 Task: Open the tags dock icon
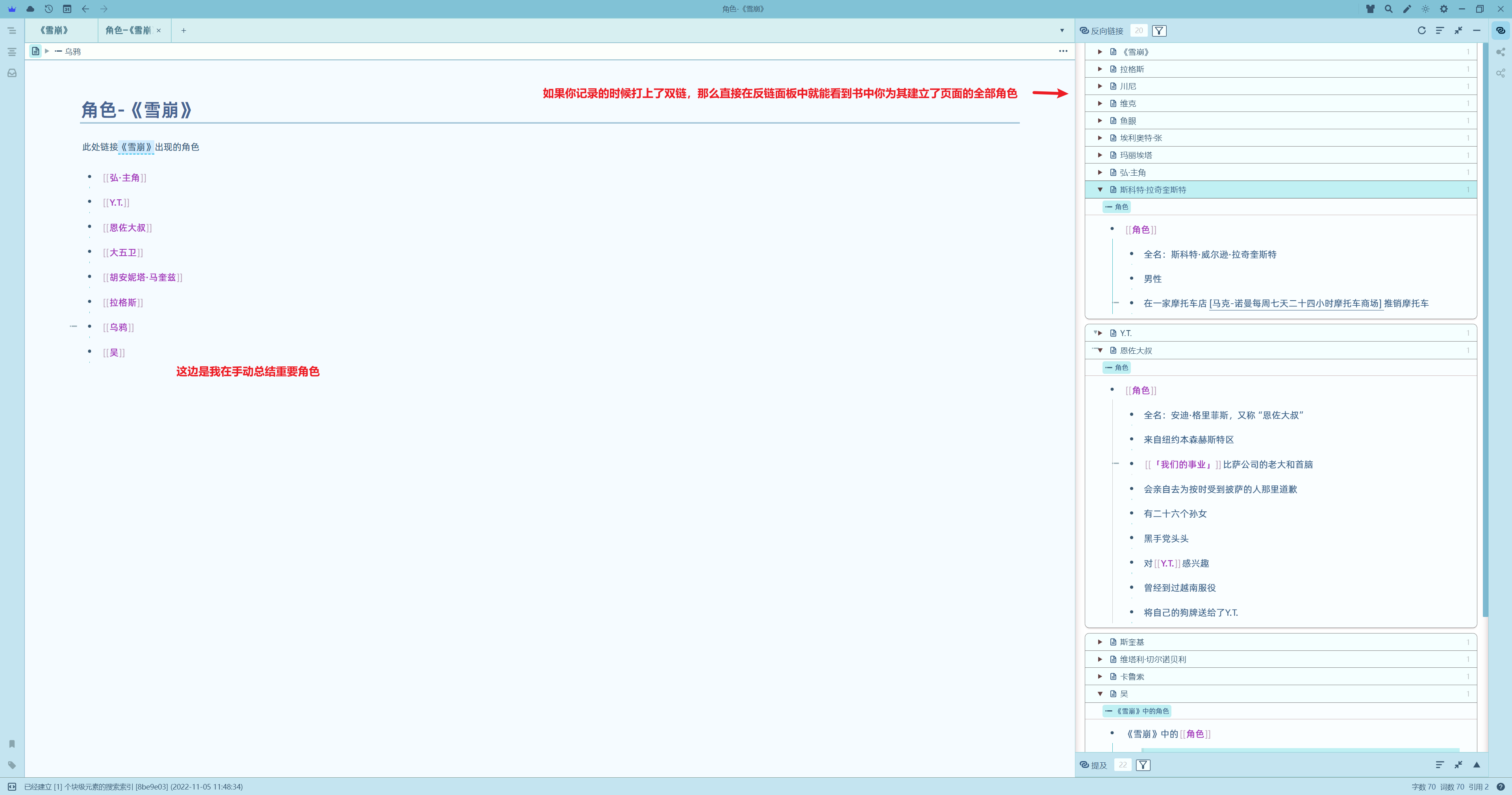pyautogui.click(x=12, y=765)
